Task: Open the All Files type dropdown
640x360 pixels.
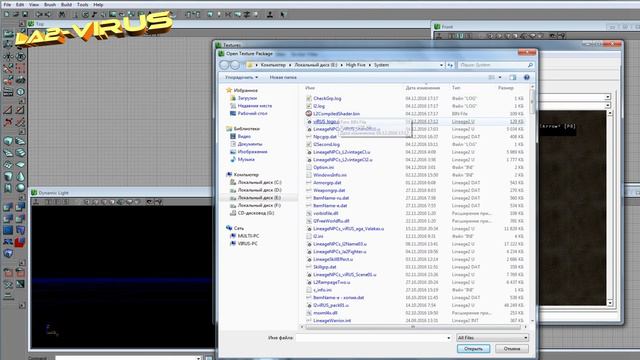Action: point(492,338)
